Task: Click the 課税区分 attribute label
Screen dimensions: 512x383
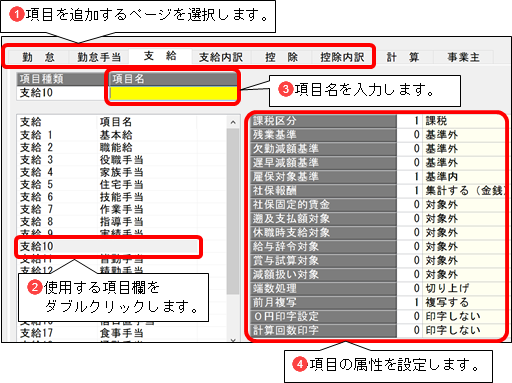Action: pyautogui.click(x=323, y=121)
